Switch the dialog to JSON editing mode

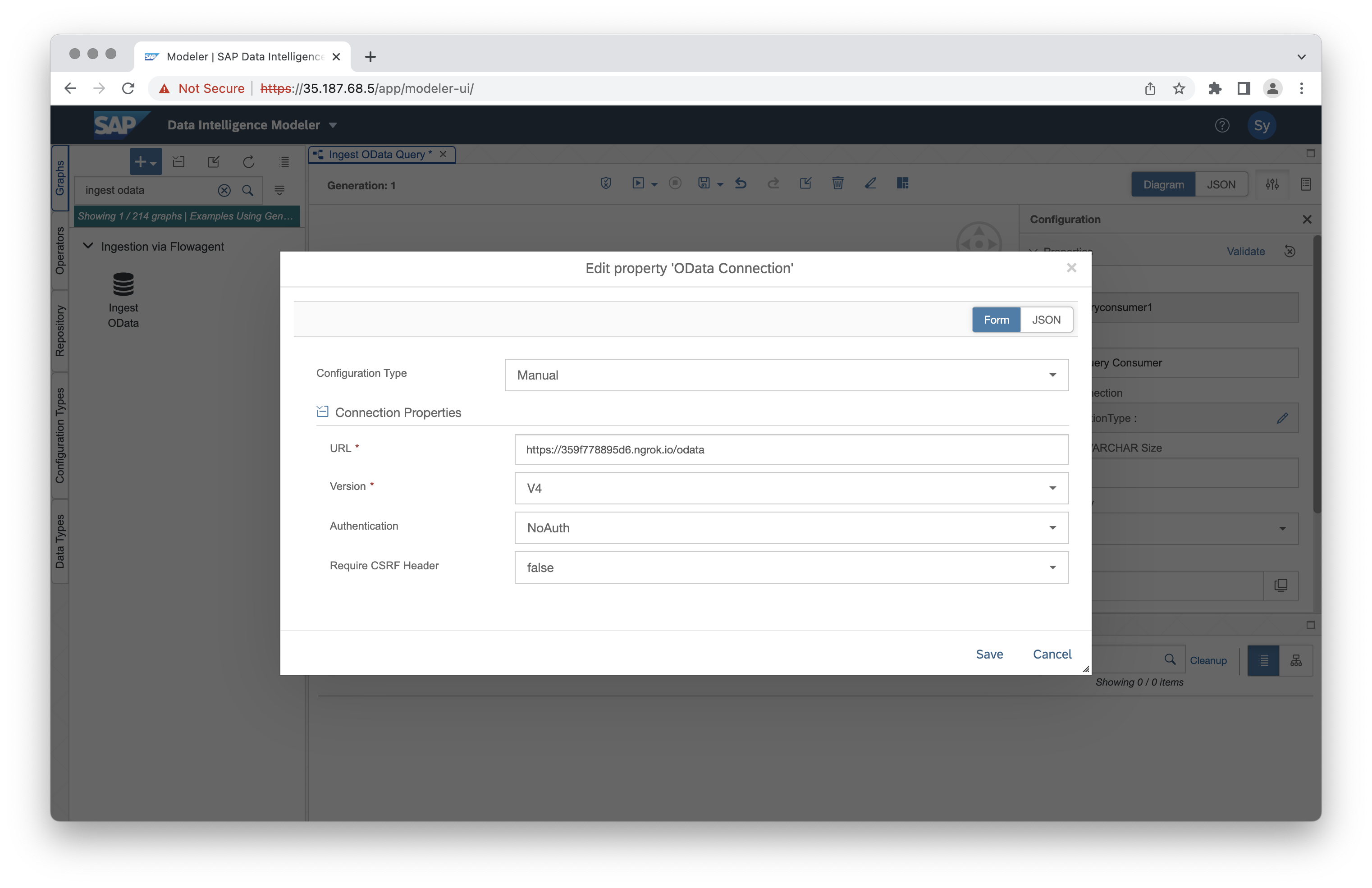coord(1047,320)
